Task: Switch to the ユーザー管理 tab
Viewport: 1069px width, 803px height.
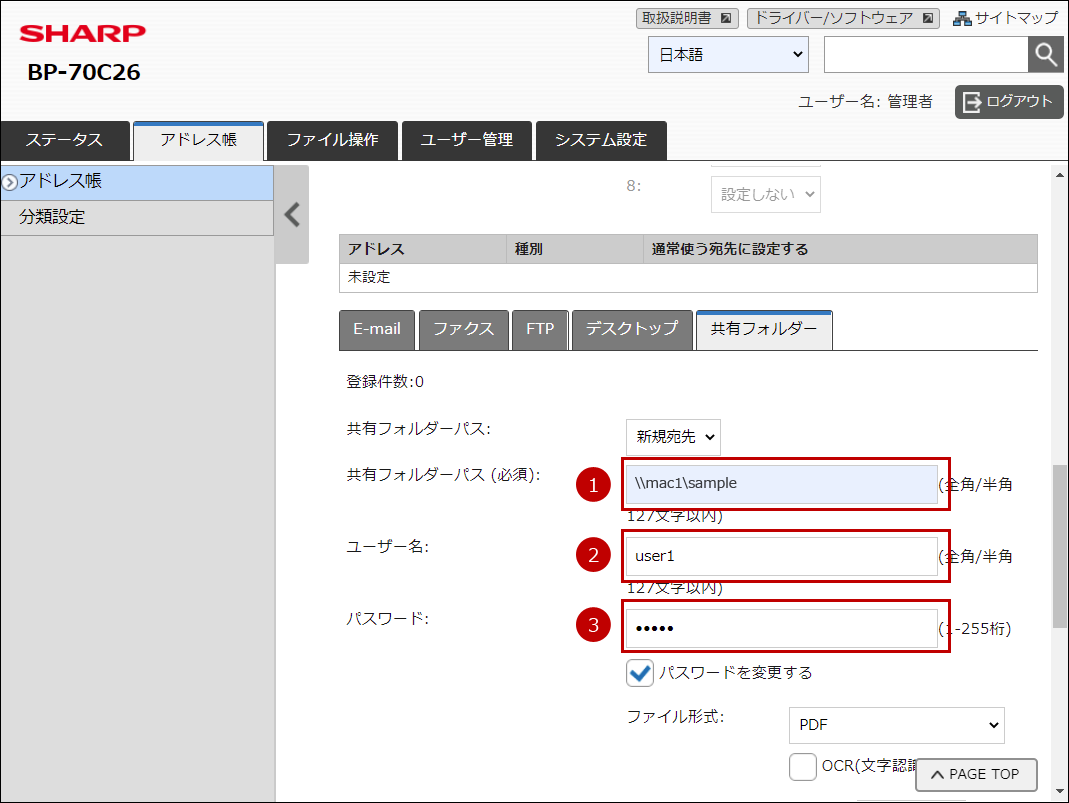Action: 467,140
